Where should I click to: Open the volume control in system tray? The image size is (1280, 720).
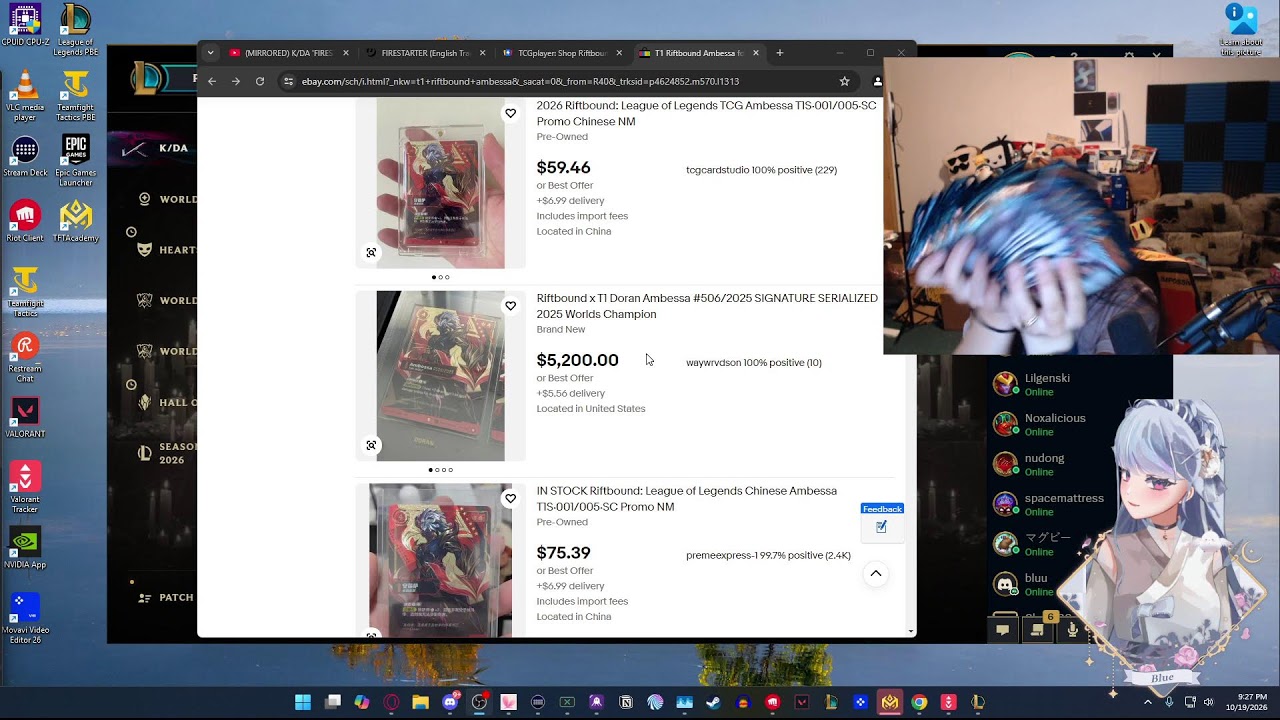coord(1208,702)
